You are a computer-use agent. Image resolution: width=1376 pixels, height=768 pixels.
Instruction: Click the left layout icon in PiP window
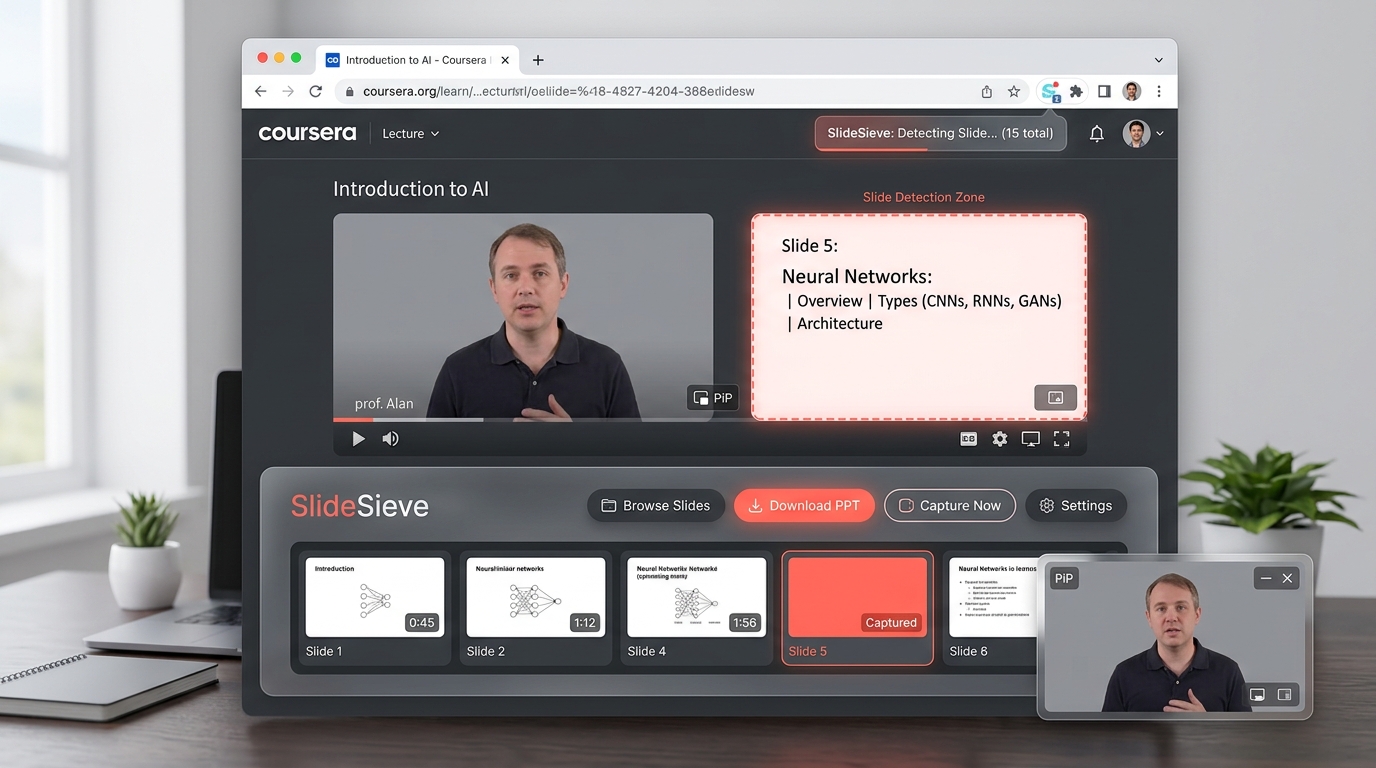click(x=1257, y=694)
